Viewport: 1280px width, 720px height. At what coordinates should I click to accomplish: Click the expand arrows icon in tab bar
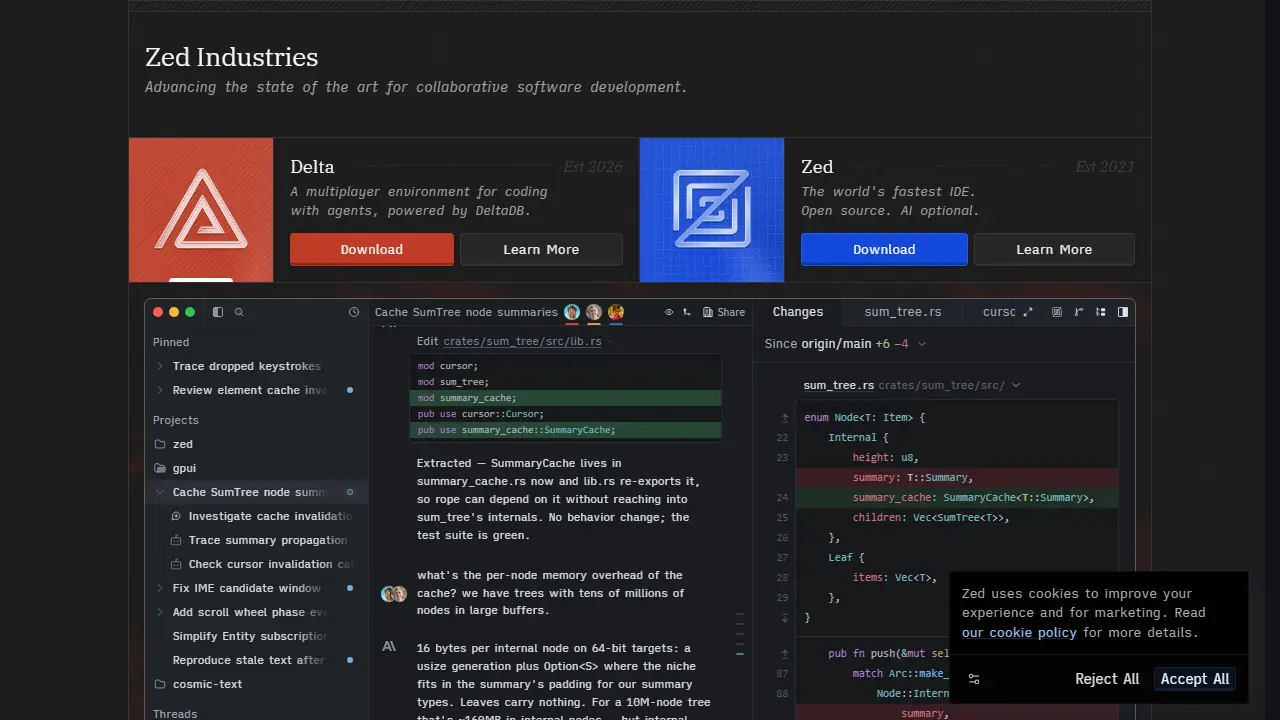[1028, 312]
